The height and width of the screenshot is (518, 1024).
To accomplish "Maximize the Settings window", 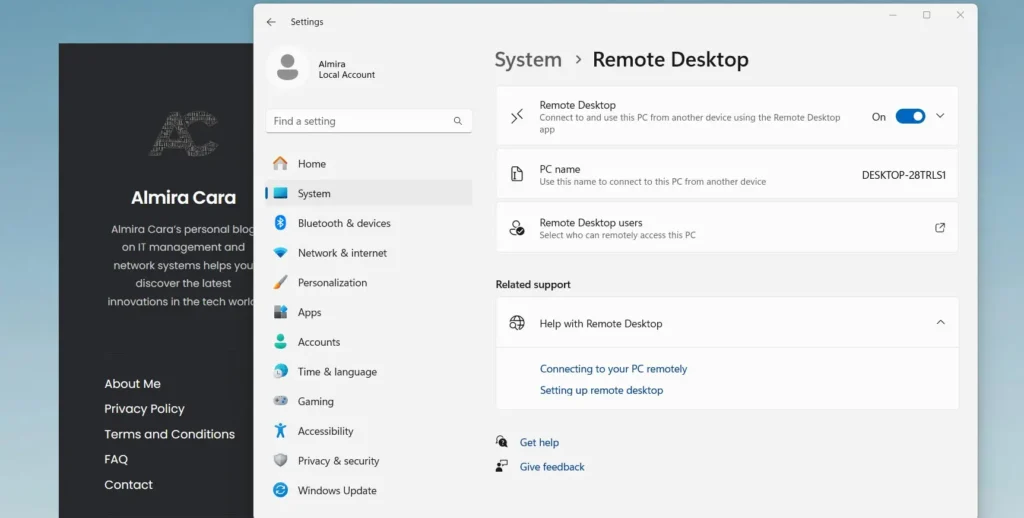I will click(x=926, y=15).
